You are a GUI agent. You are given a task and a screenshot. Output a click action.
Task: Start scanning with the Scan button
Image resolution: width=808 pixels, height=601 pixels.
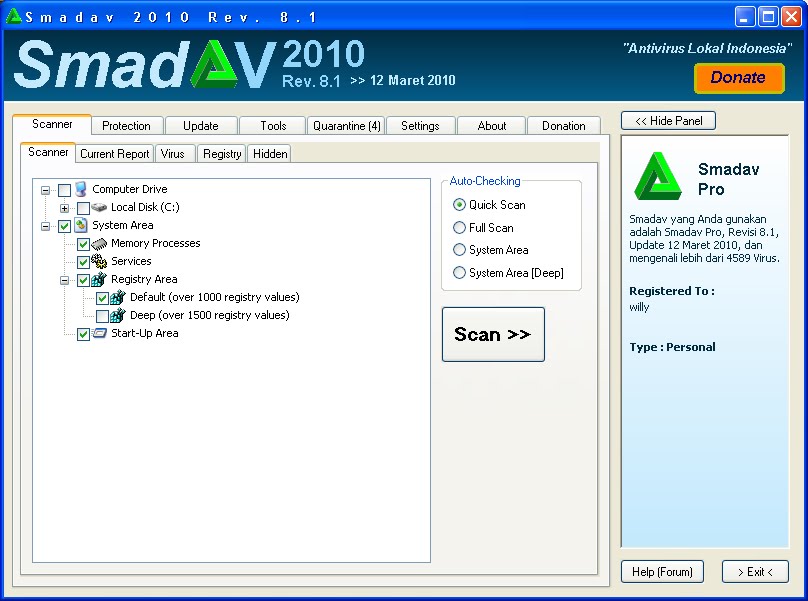492,334
